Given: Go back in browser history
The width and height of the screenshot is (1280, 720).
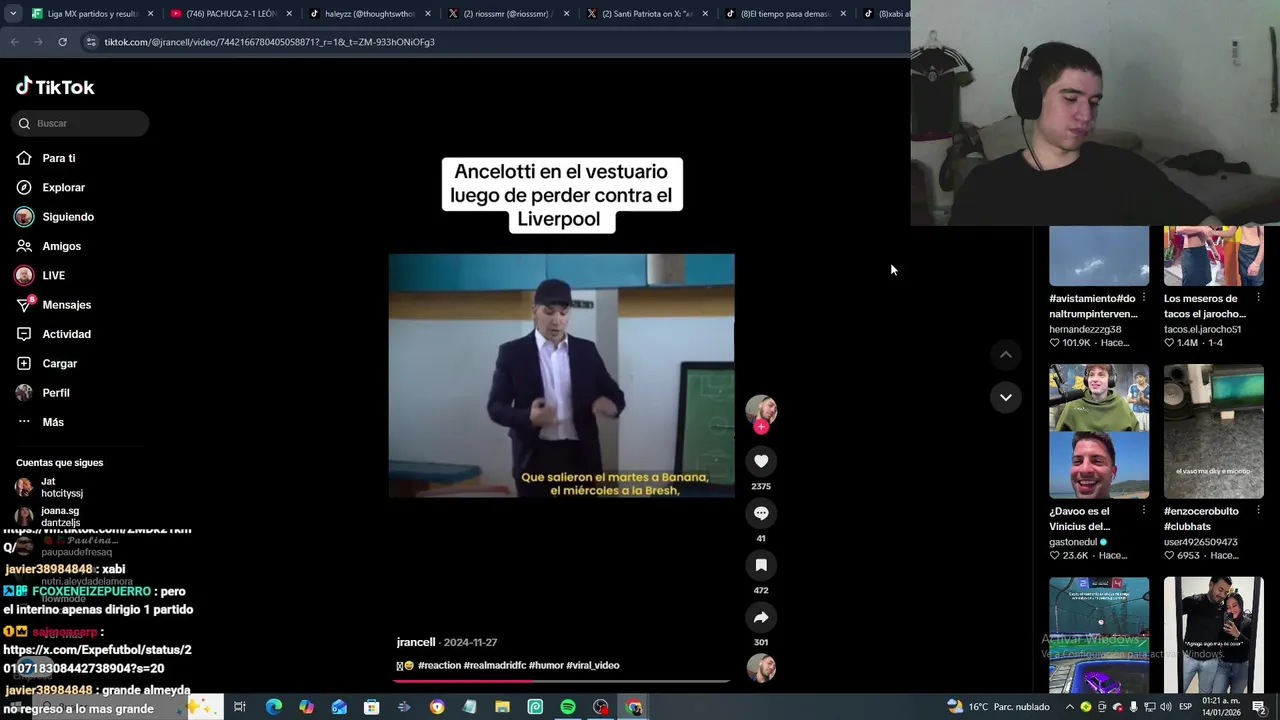Looking at the screenshot, I should 14,42.
